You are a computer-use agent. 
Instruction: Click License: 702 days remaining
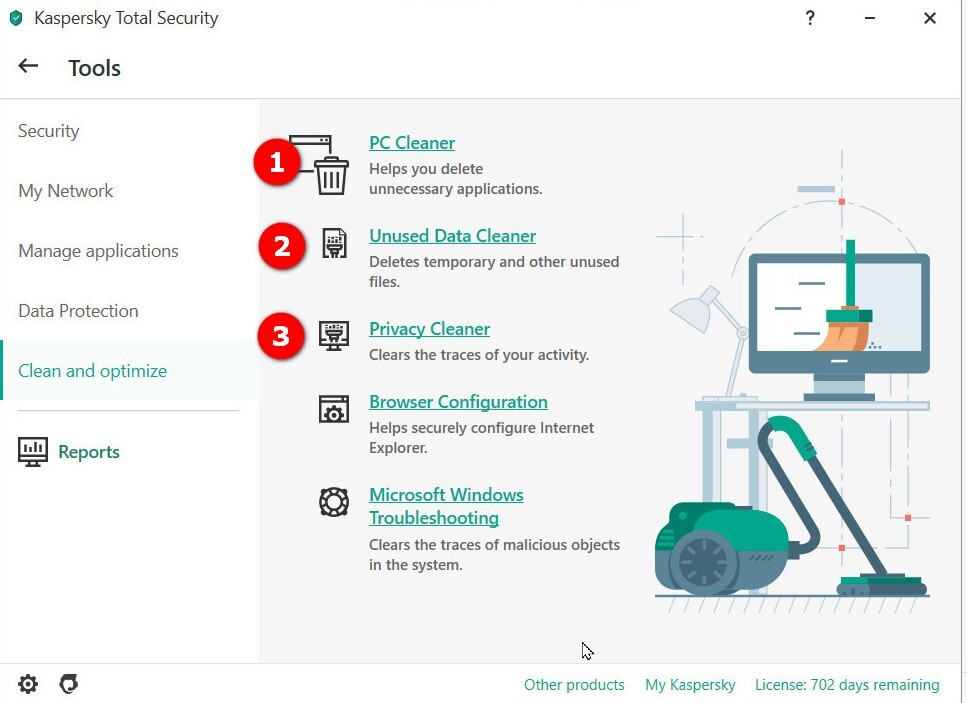click(x=847, y=684)
